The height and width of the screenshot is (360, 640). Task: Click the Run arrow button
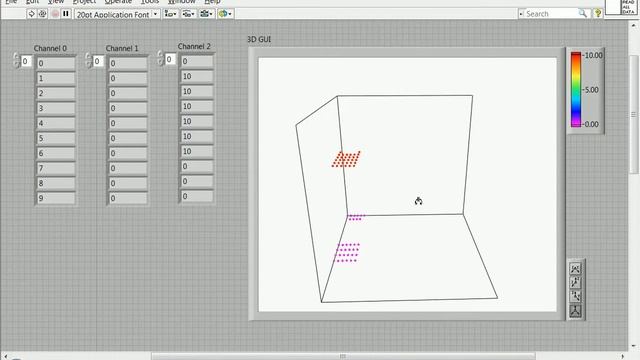pos(31,14)
